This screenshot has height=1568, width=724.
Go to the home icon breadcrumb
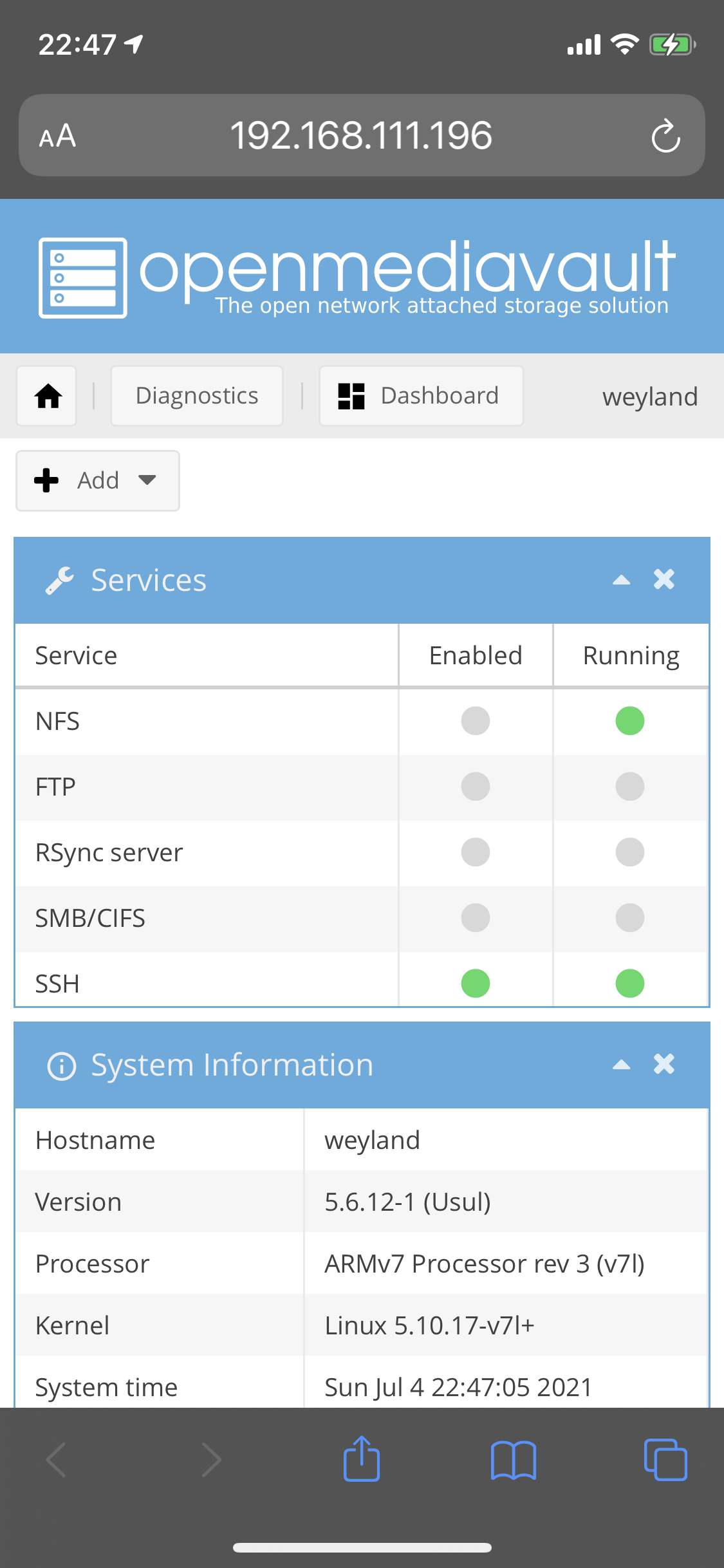click(47, 396)
